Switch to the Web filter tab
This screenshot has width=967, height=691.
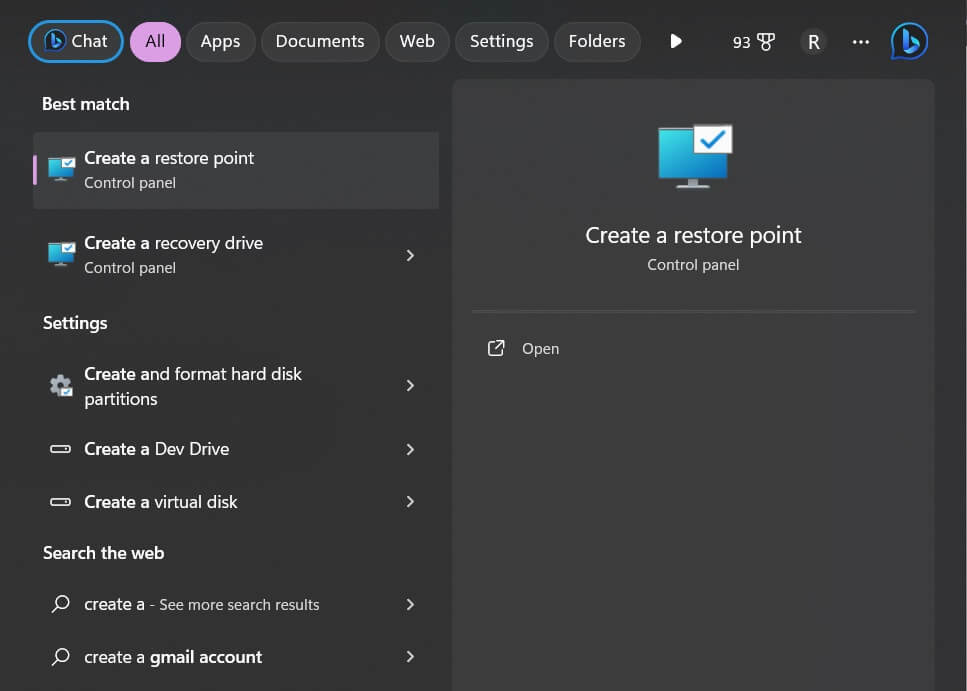[x=417, y=42]
